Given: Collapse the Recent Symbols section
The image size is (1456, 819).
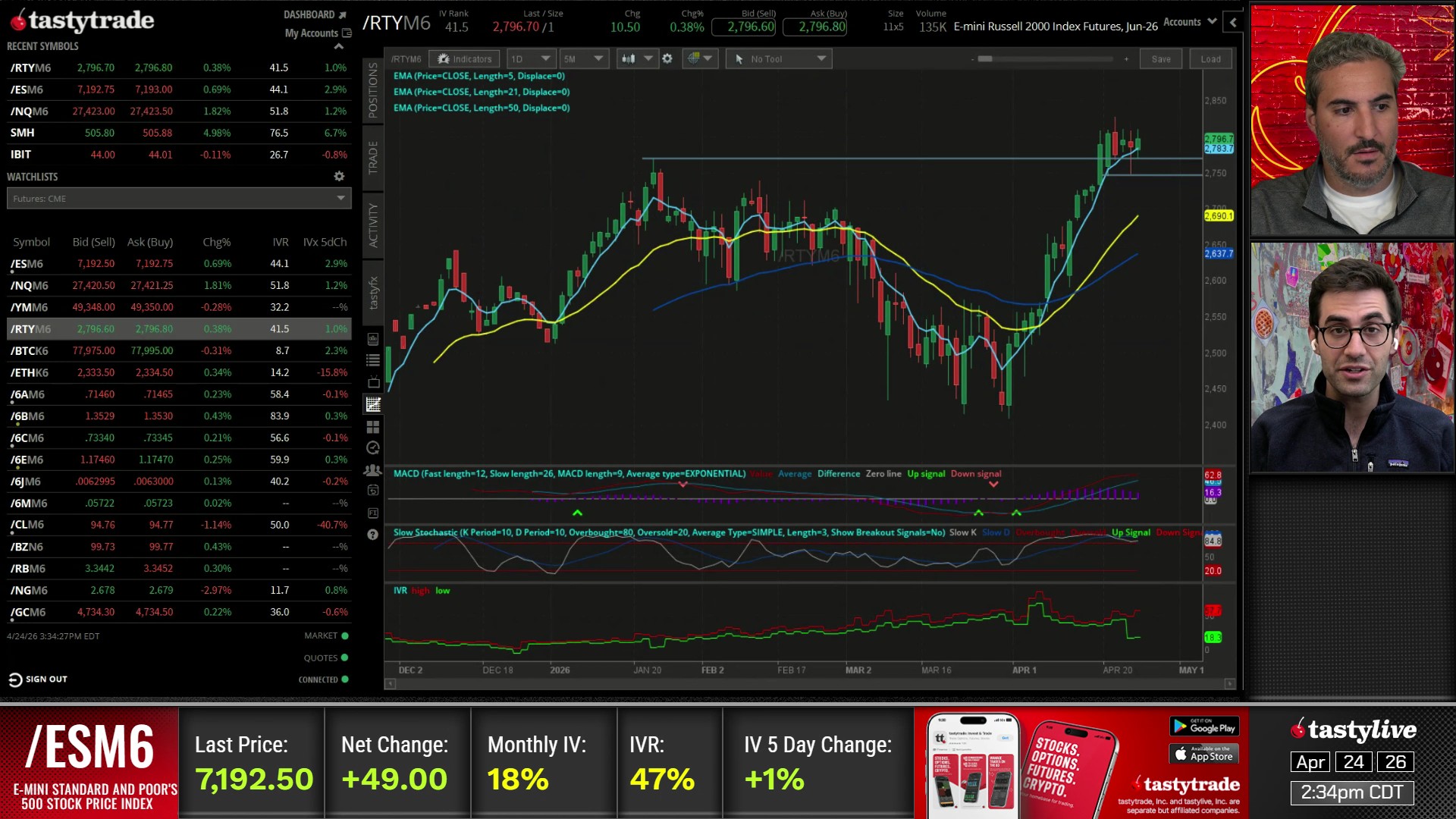Looking at the screenshot, I should click(339, 46).
